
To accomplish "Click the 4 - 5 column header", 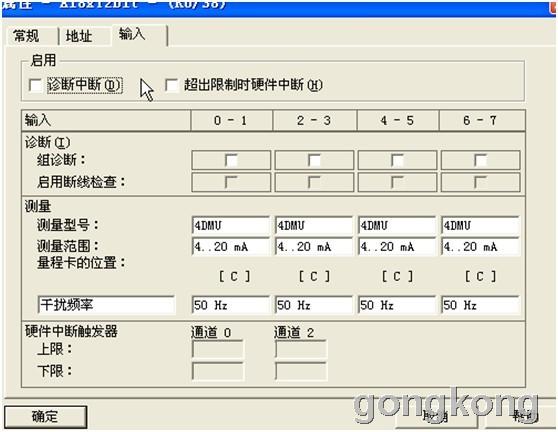I will tap(398, 121).
